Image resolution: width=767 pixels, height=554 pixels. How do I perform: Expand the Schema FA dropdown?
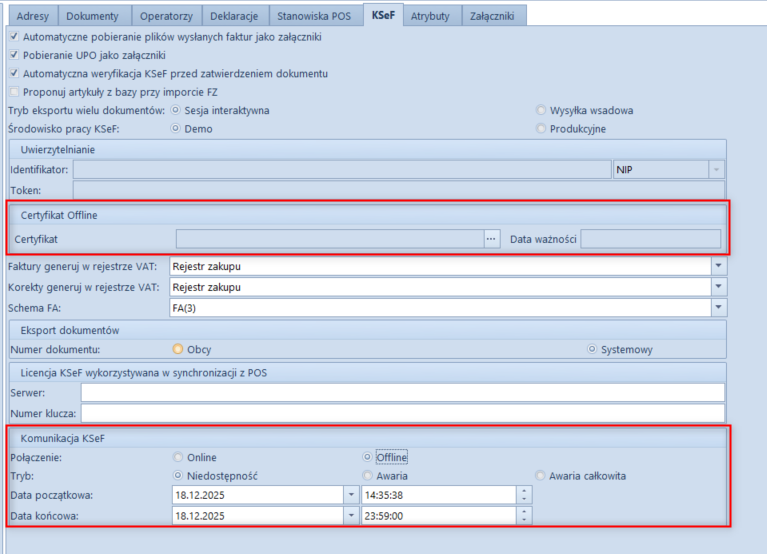[x=718, y=308]
